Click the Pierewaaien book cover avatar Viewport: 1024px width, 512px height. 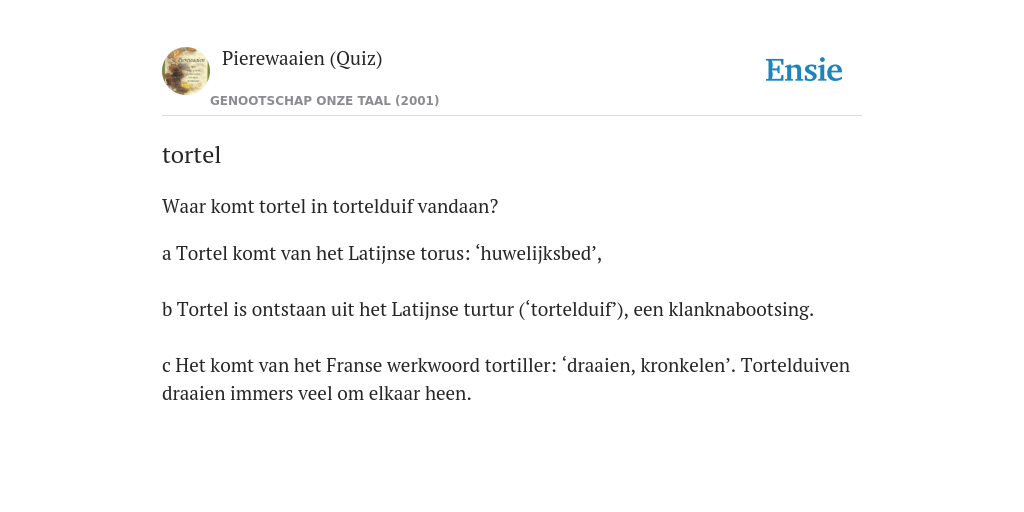coord(186,71)
